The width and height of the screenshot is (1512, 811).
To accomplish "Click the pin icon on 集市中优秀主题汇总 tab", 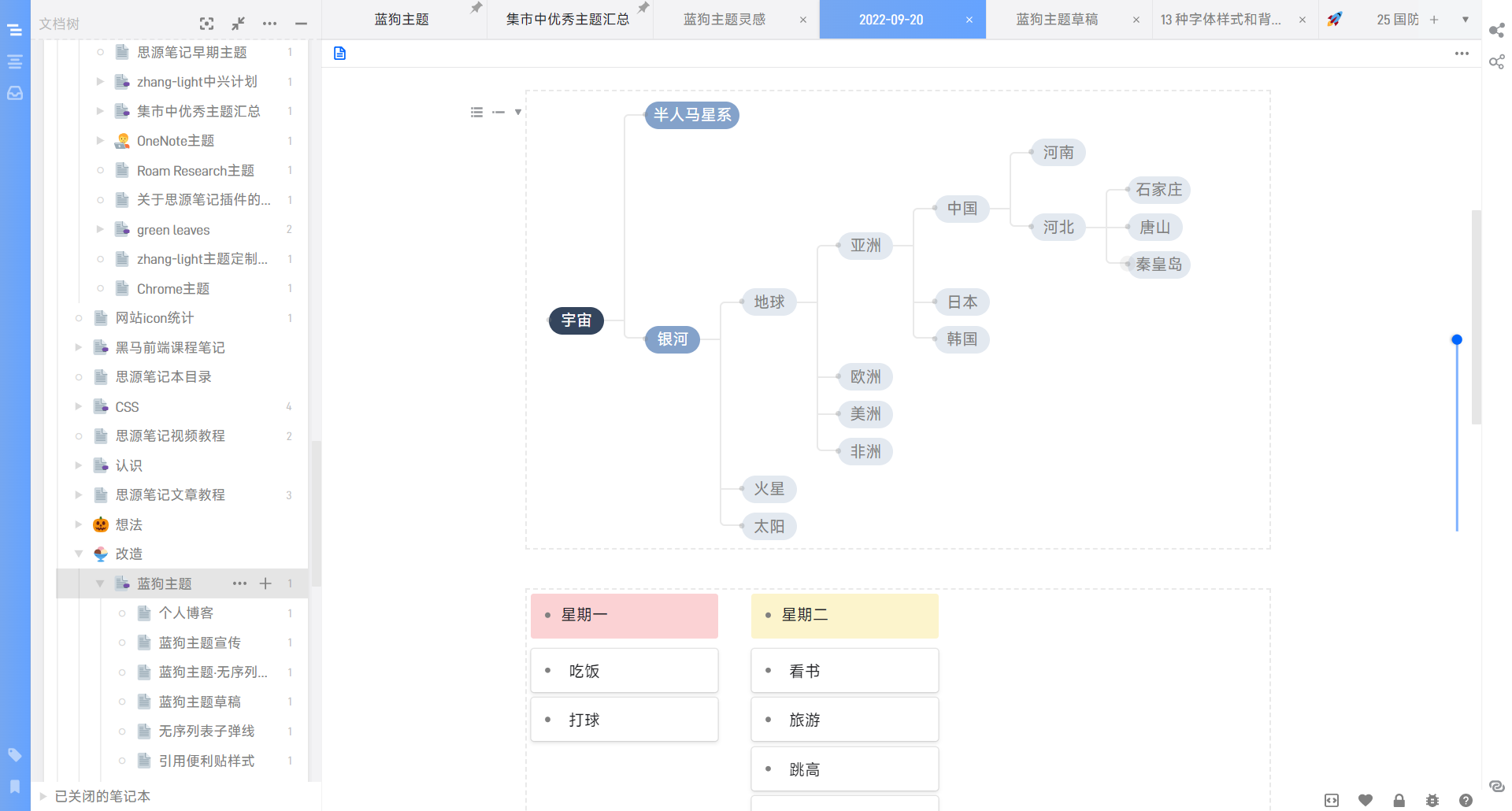I will point(643,8).
